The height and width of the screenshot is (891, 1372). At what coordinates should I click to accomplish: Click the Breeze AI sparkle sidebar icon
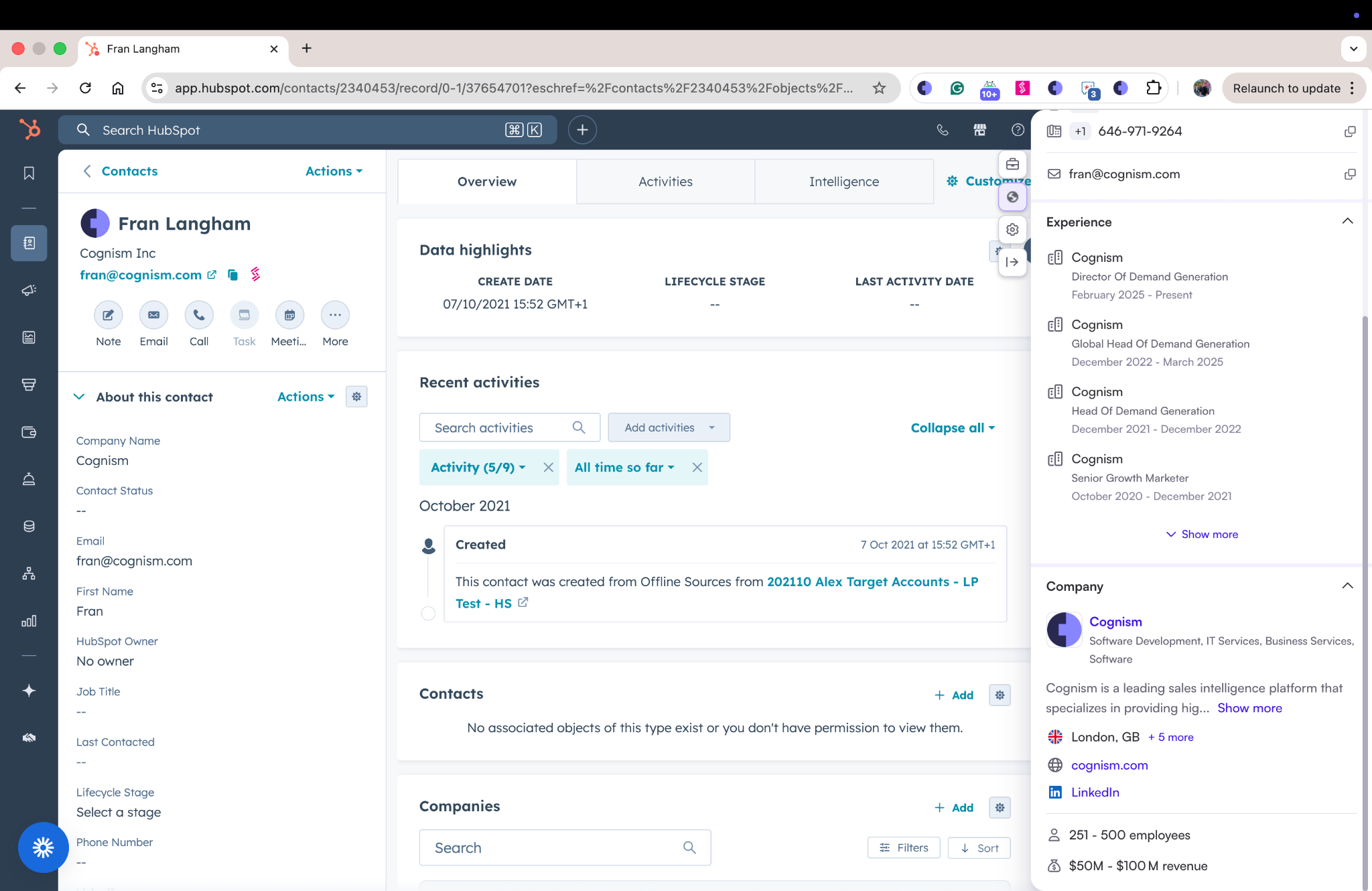click(x=29, y=691)
